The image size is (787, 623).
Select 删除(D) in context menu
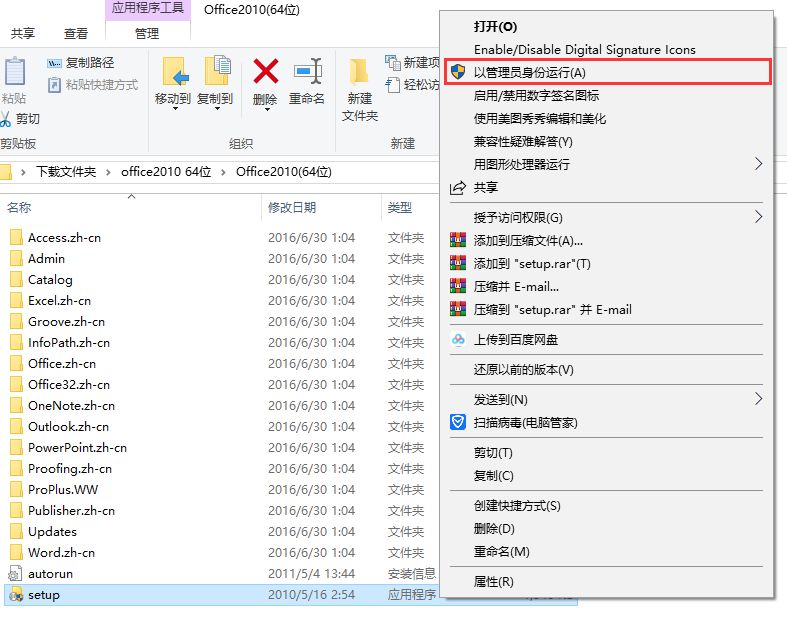tap(606, 529)
